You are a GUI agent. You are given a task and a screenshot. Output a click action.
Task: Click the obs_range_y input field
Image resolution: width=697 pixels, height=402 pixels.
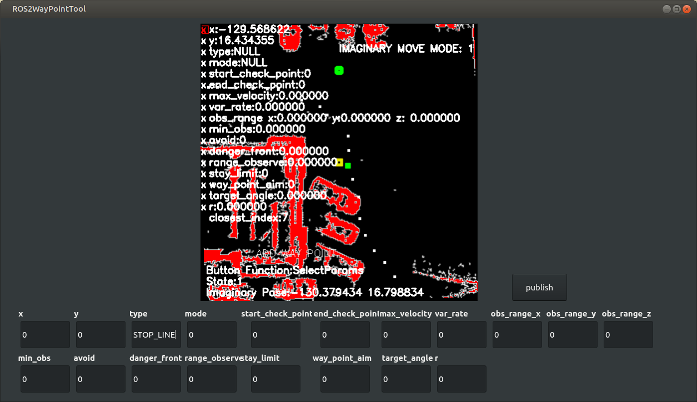click(573, 334)
